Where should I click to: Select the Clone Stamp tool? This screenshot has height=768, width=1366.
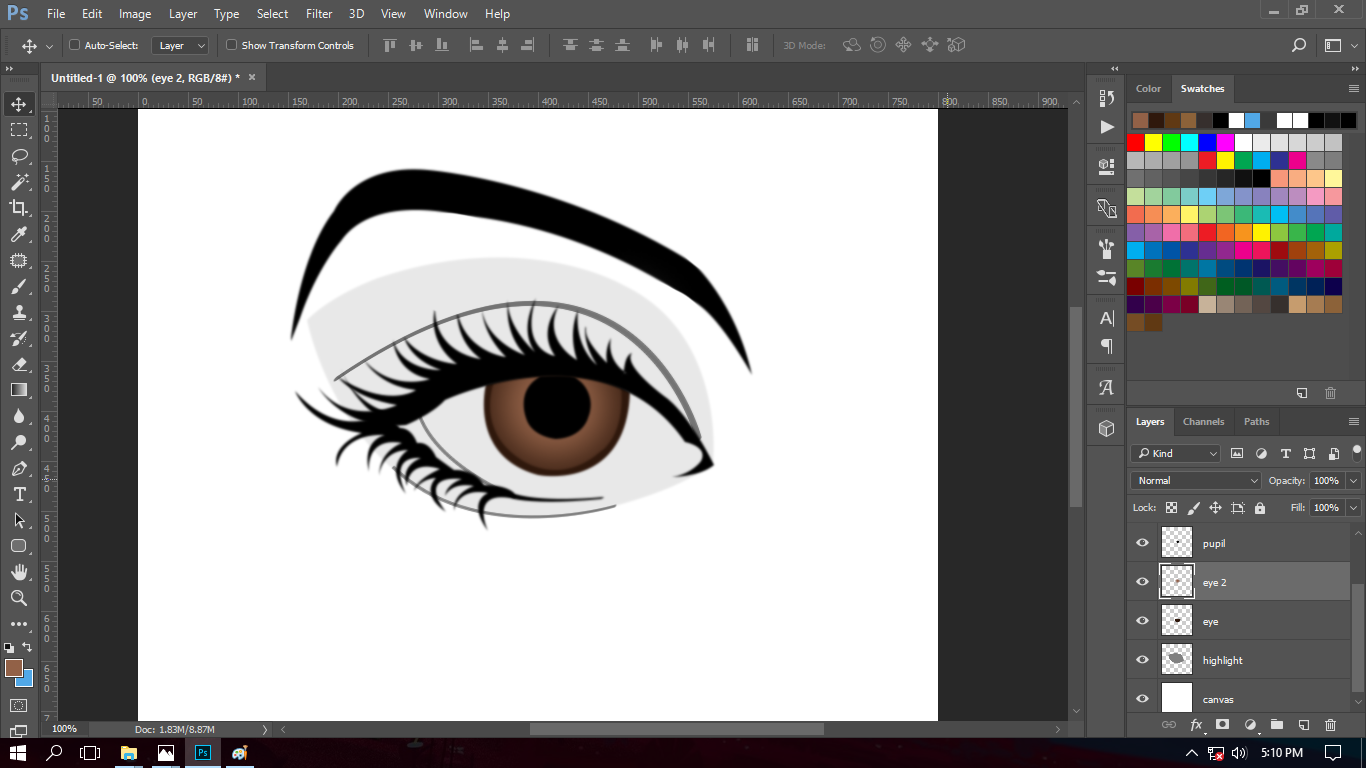[19, 312]
